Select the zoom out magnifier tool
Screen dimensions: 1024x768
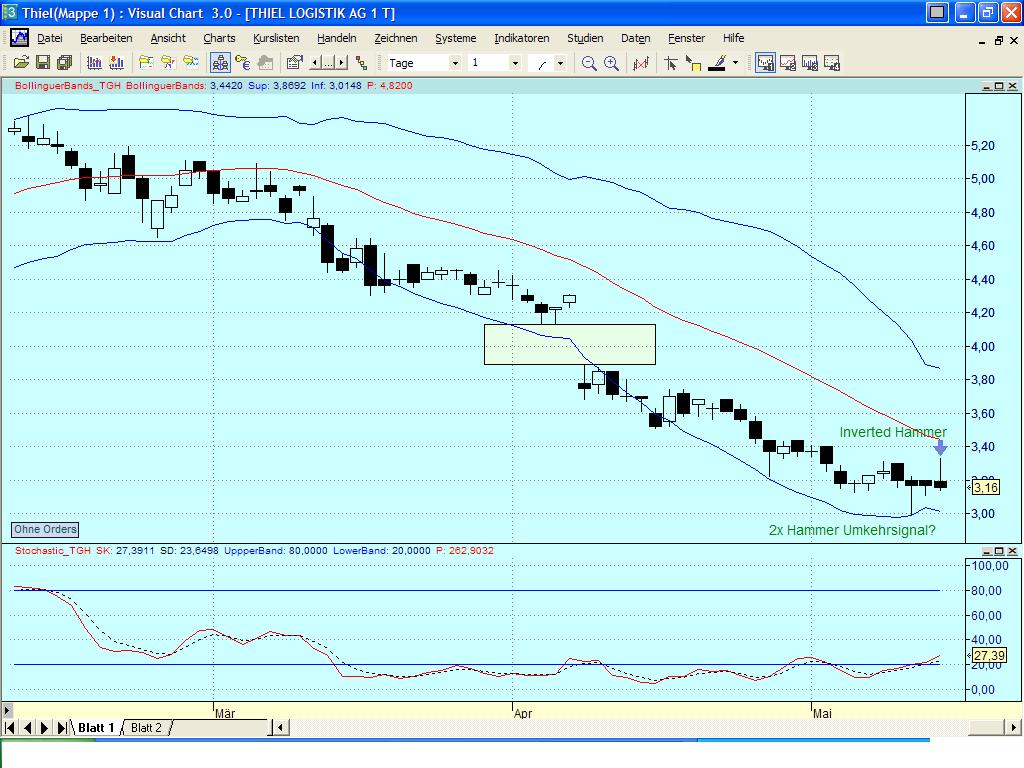click(x=589, y=62)
